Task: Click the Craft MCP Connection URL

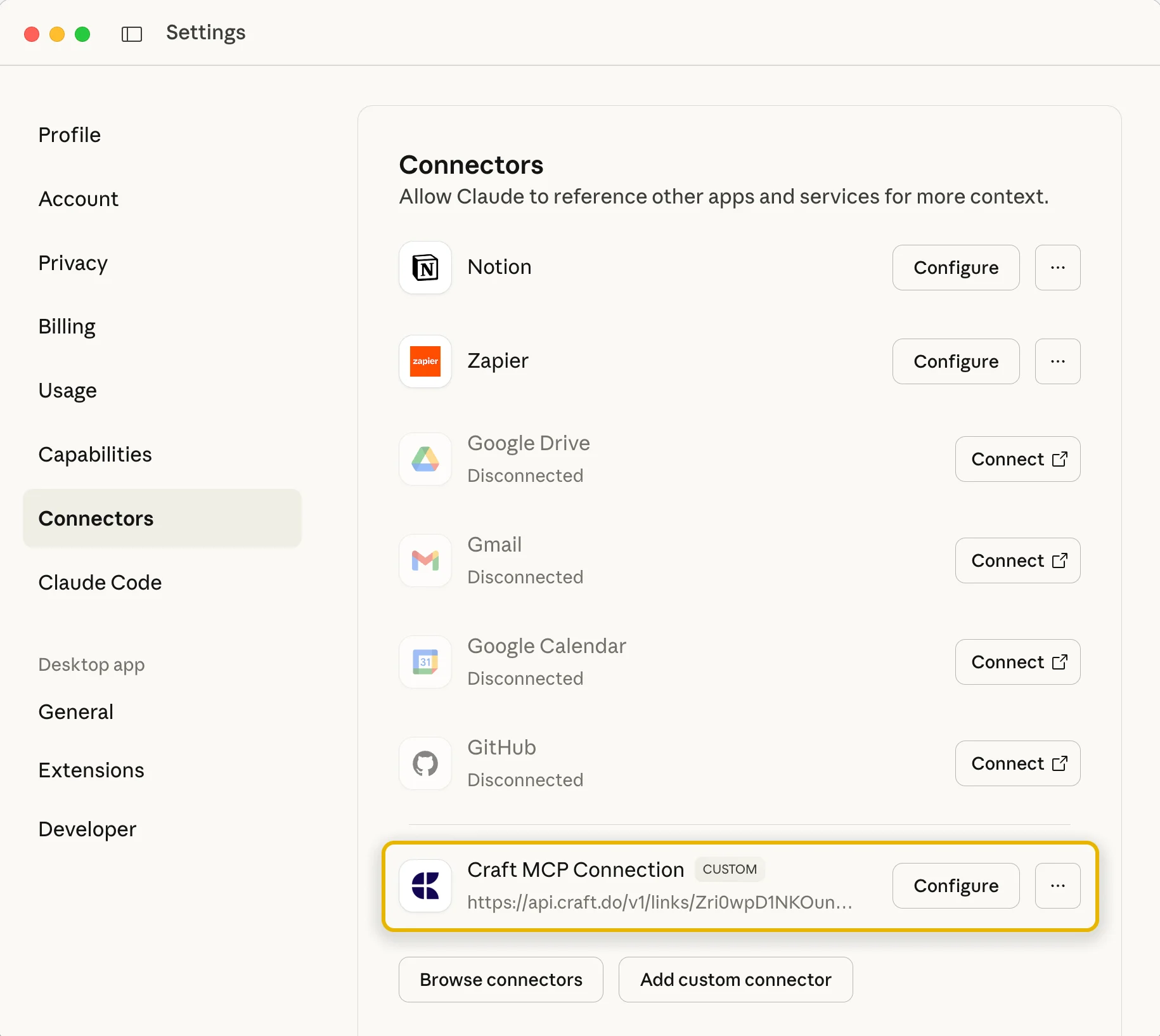Action: [659, 903]
